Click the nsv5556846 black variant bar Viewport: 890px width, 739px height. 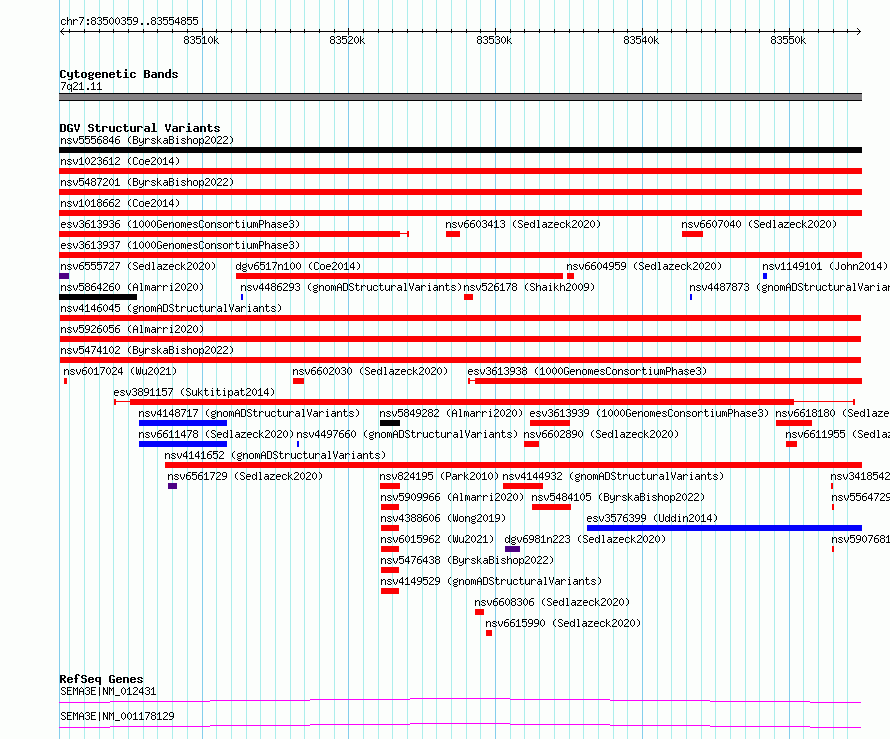coord(460,150)
